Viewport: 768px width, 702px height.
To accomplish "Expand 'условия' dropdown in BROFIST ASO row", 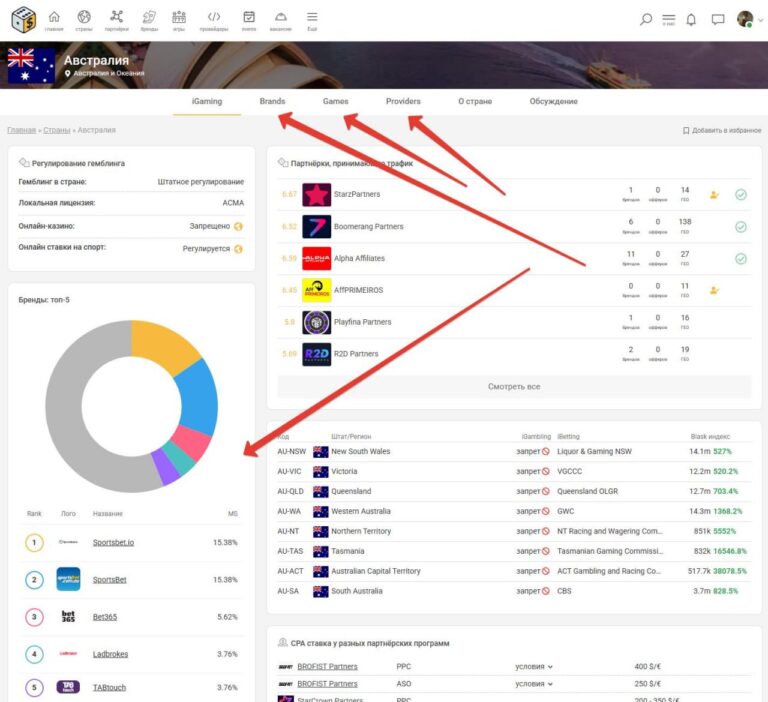I will [x=534, y=684].
